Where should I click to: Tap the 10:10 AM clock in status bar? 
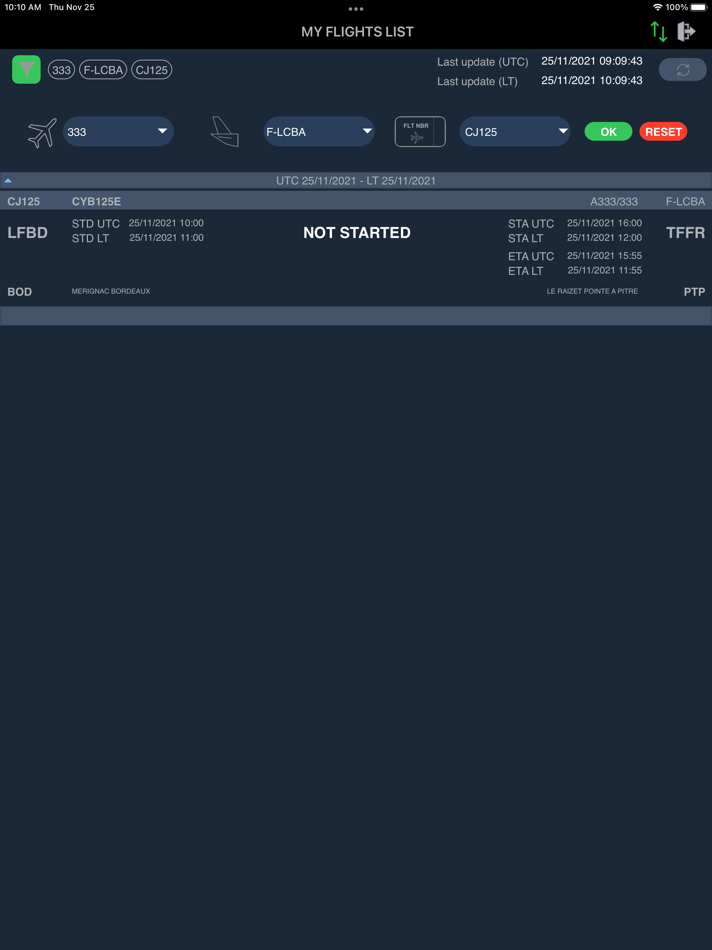pos(23,7)
